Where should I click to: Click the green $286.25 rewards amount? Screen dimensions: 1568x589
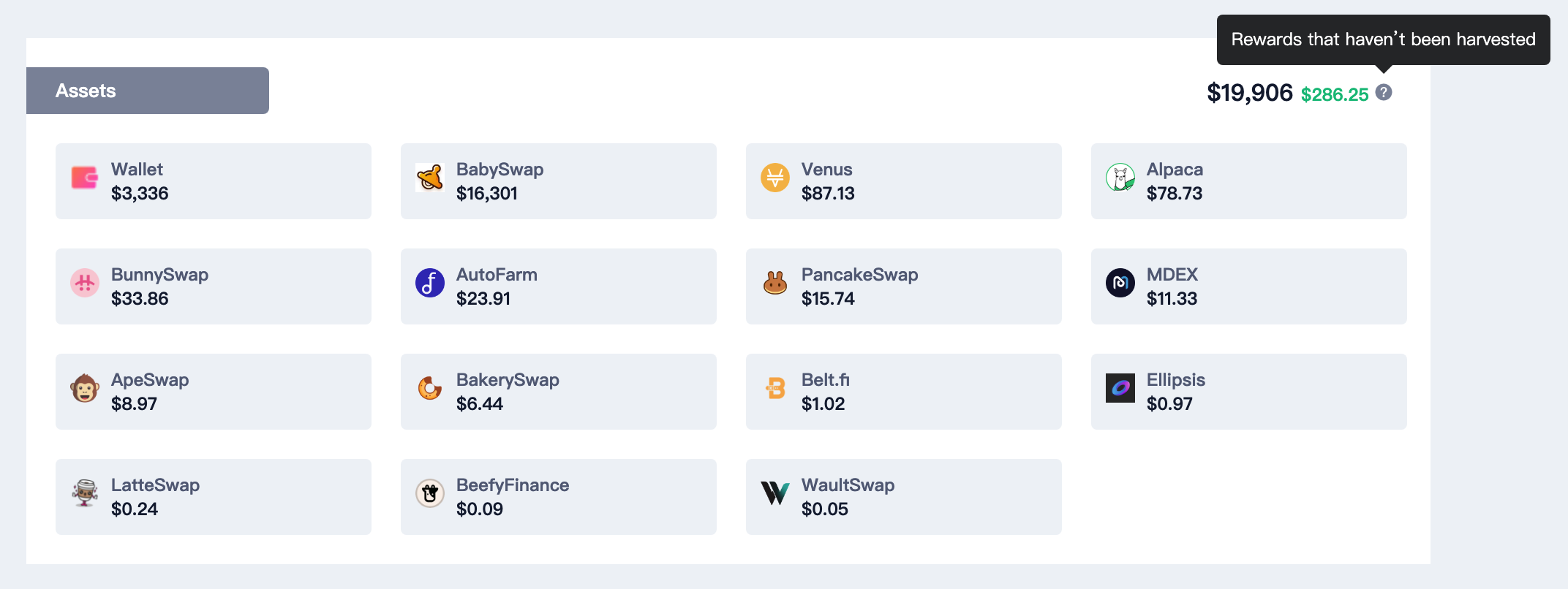pyautogui.click(x=1335, y=94)
